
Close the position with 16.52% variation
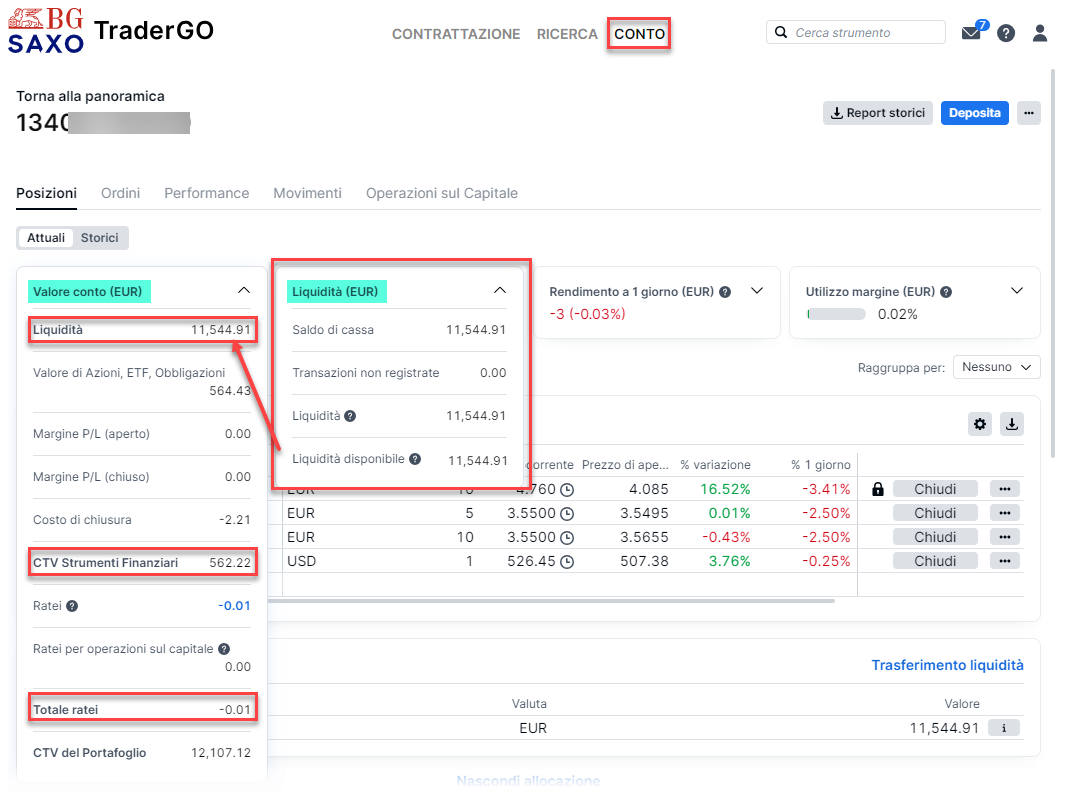[x=935, y=489]
